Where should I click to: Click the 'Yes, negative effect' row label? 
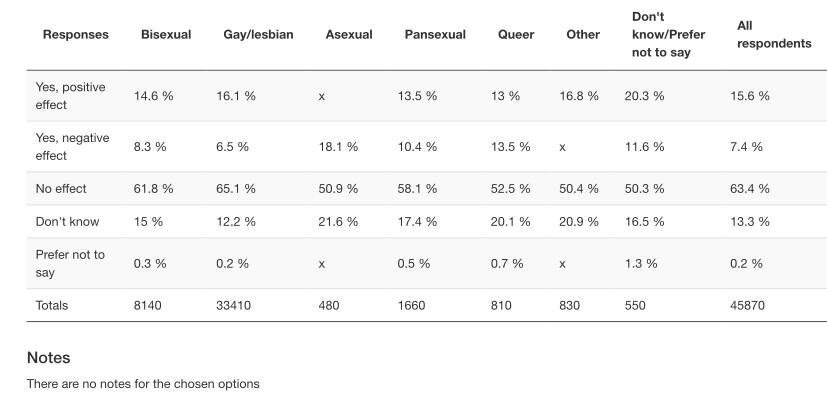[72, 146]
